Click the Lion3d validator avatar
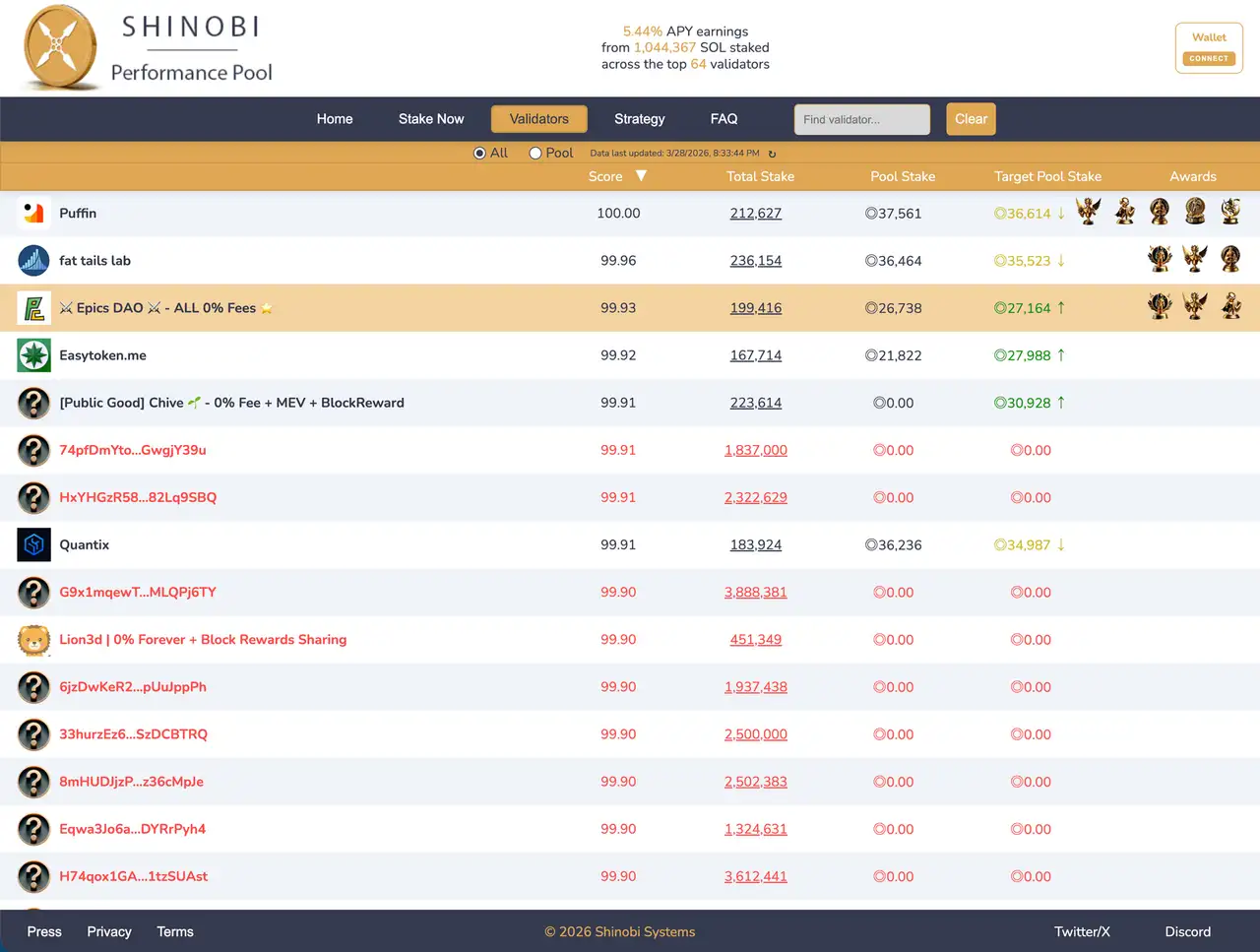Image resolution: width=1260 pixels, height=952 pixels. click(33, 639)
